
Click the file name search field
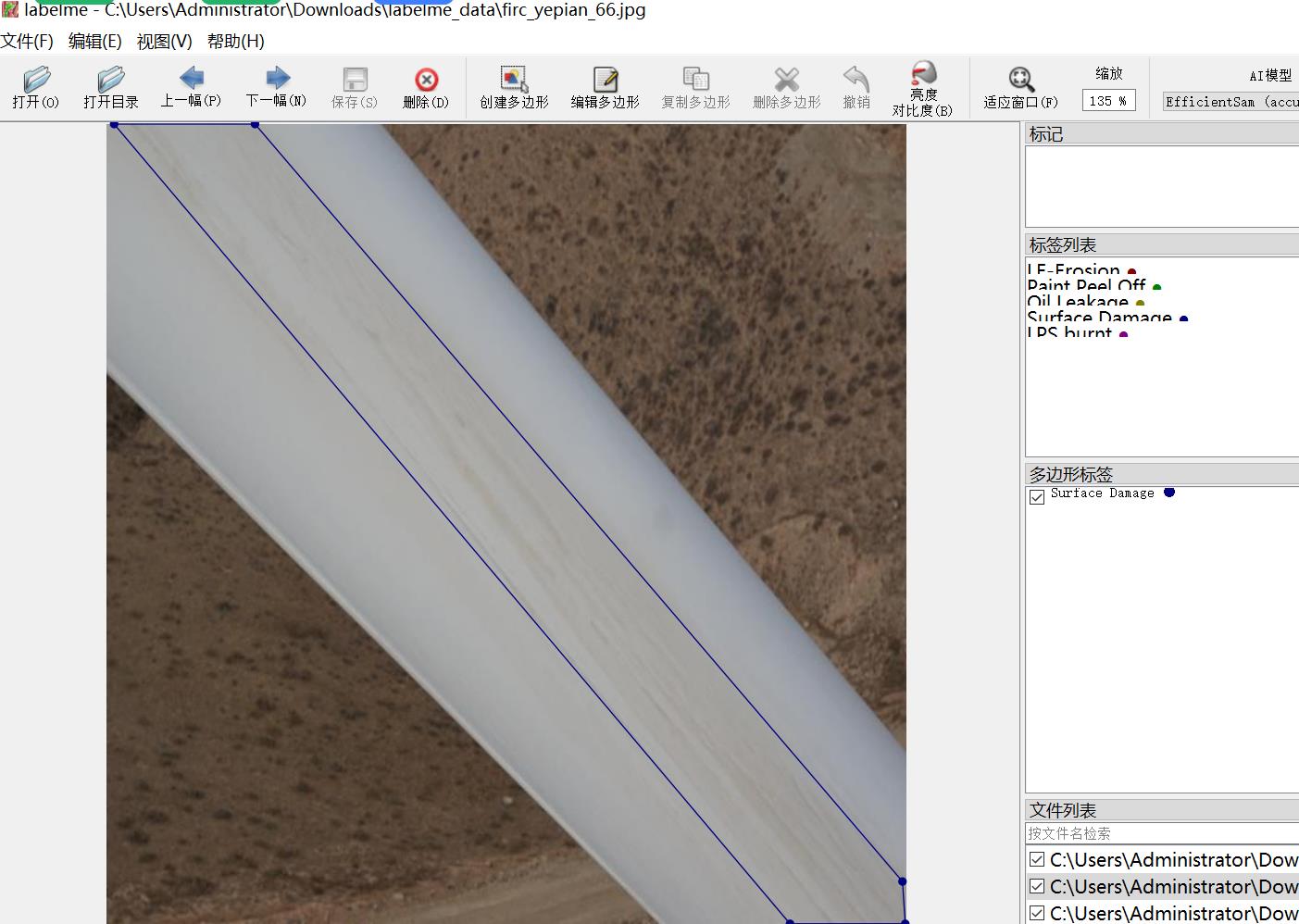(1161, 833)
